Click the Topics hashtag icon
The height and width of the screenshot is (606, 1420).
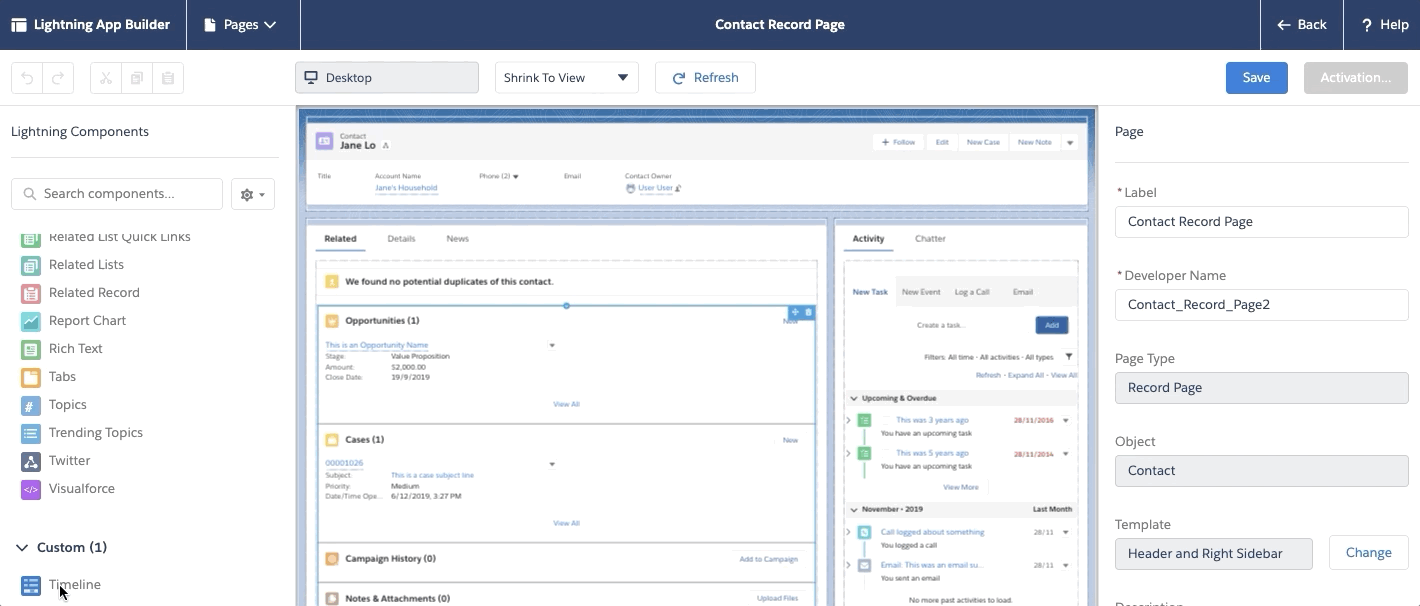click(x=31, y=405)
